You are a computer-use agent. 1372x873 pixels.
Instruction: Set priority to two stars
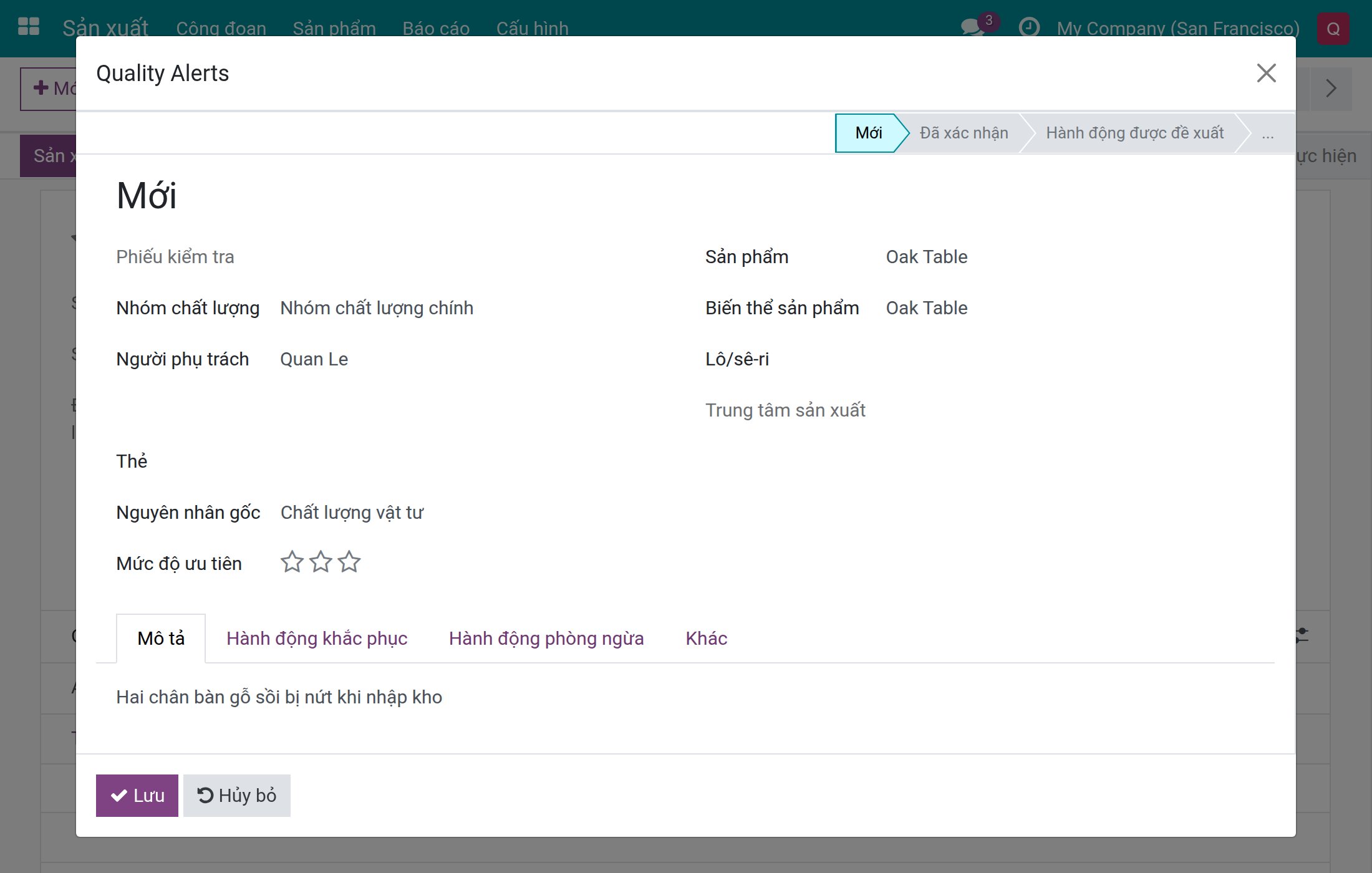321,562
